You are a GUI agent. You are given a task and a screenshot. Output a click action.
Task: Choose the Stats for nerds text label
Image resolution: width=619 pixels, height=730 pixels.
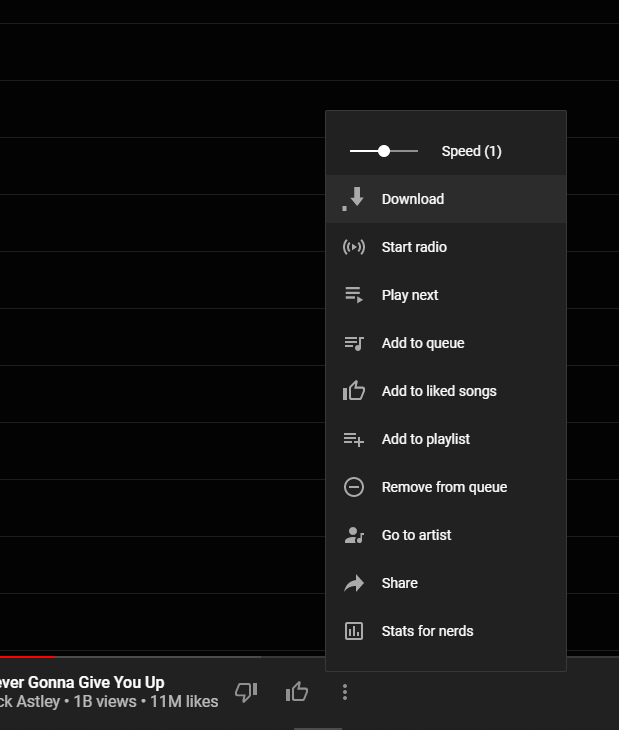tap(428, 631)
